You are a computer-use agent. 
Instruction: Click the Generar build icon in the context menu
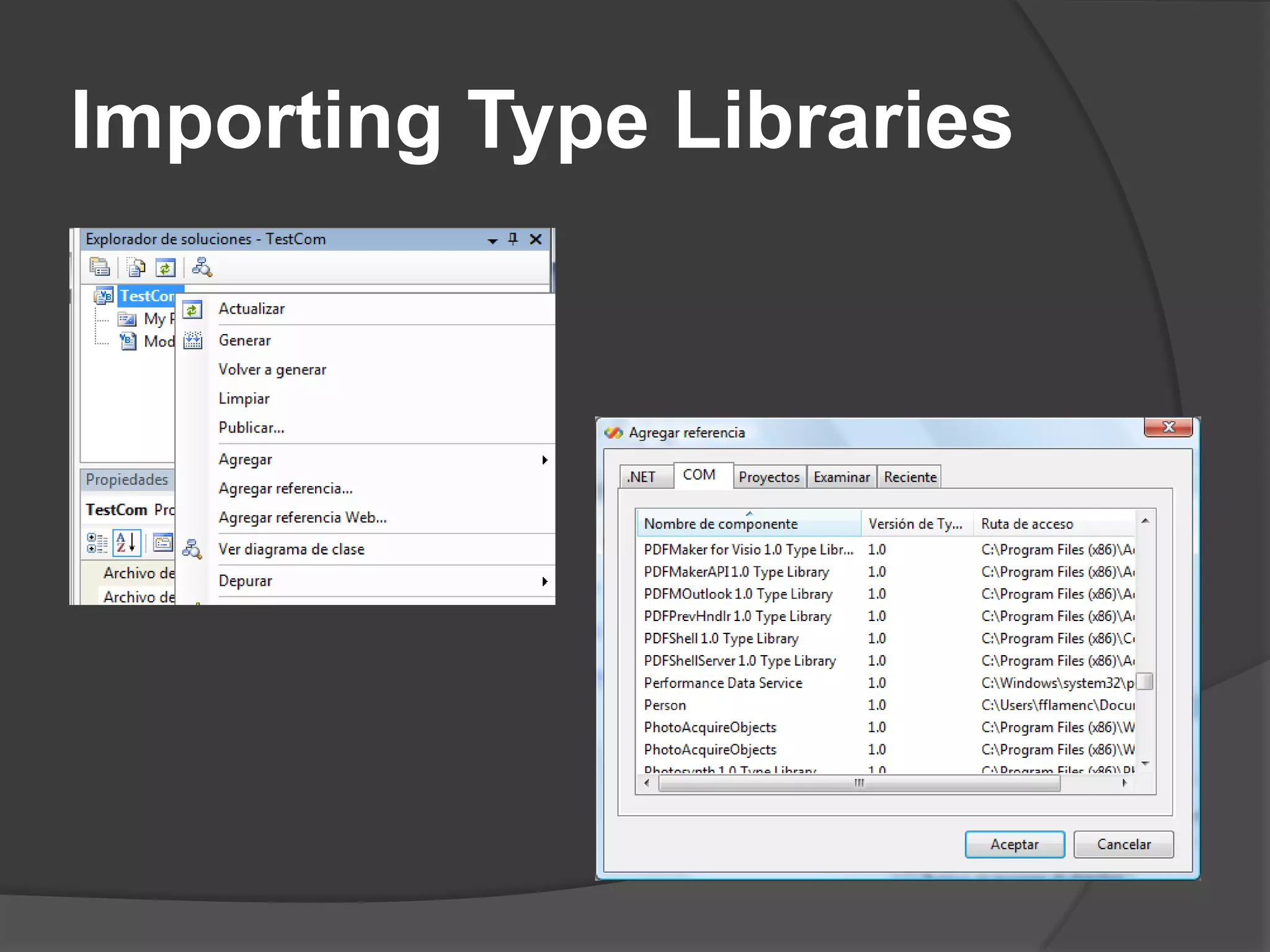point(193,340)
